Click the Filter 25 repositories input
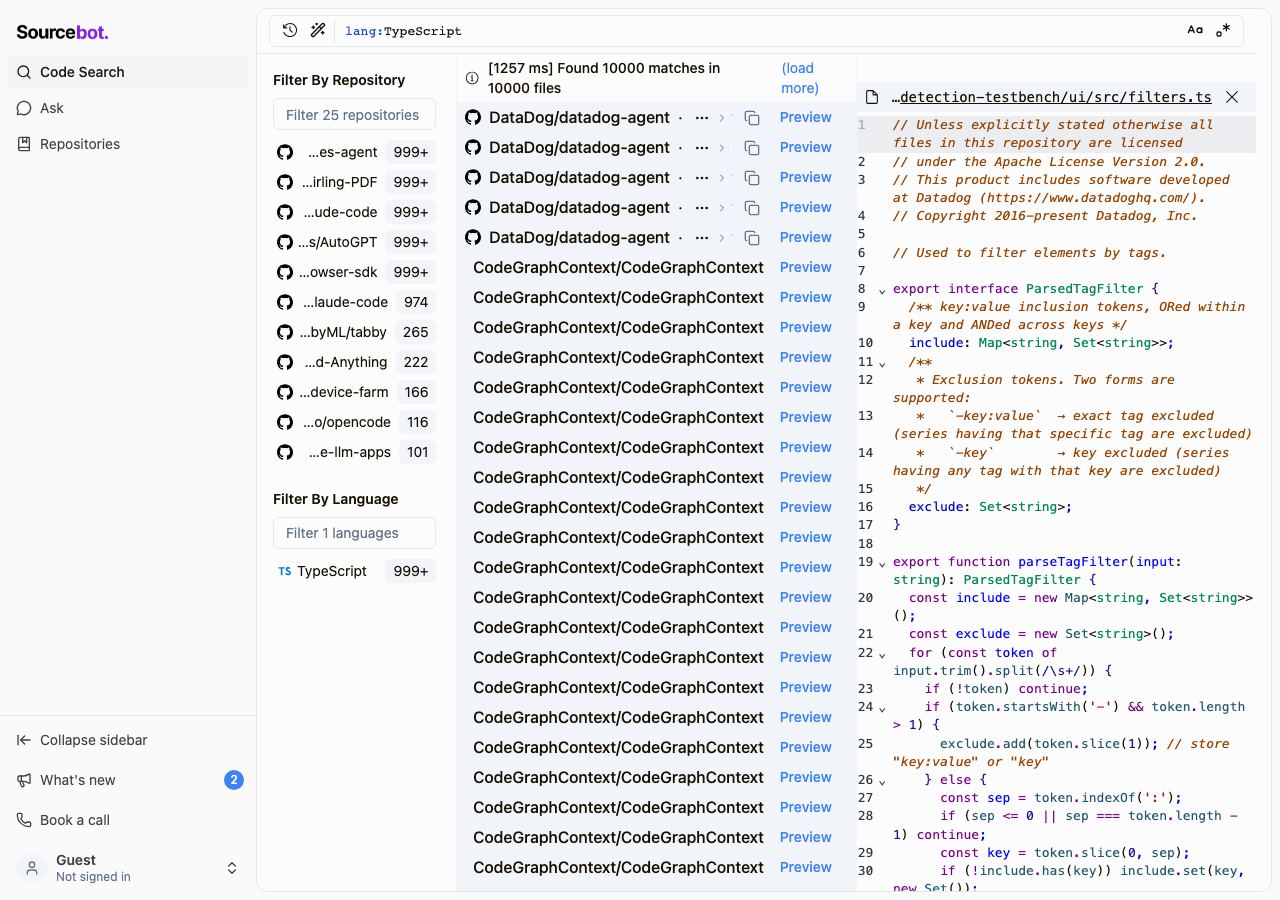Screen dimensions: 1280x900 354,114
